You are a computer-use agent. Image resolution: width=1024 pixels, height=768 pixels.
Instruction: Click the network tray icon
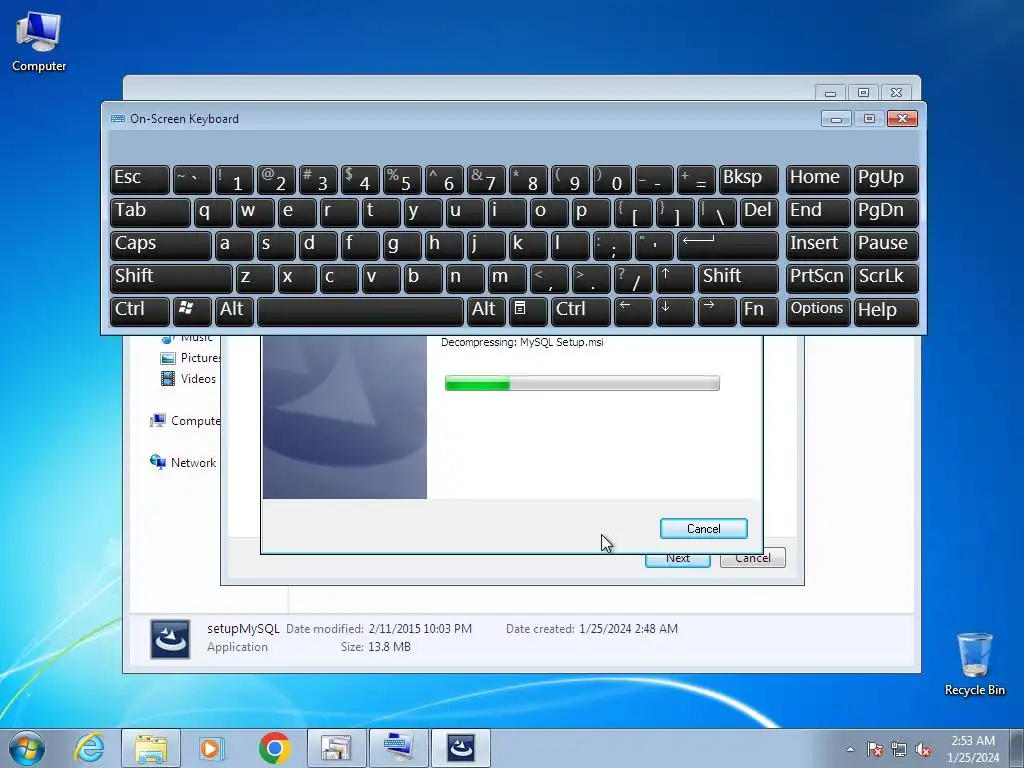899,749
